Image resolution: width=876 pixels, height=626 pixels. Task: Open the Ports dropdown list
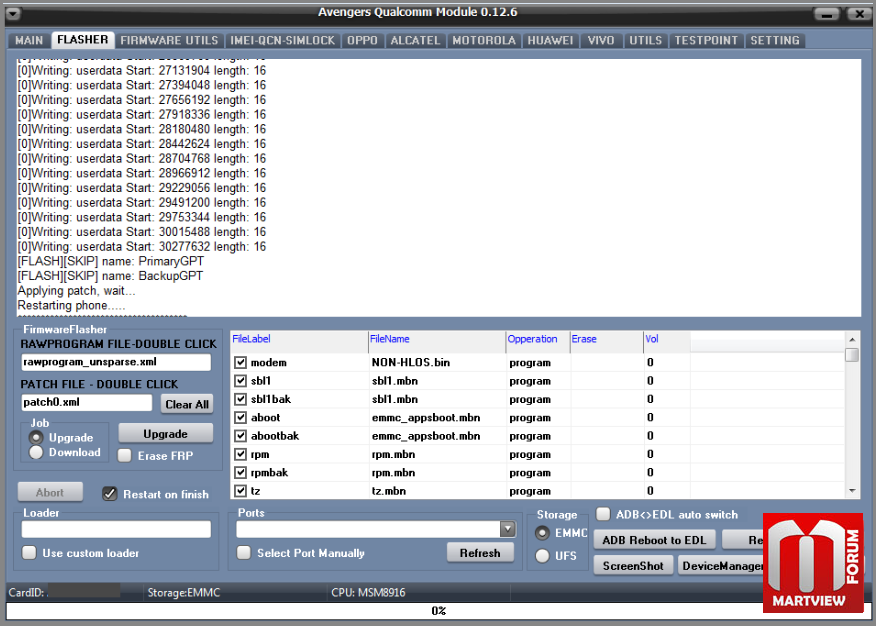[x=507, y=529]
